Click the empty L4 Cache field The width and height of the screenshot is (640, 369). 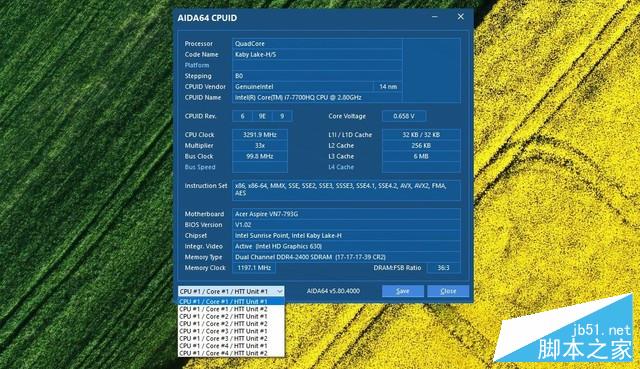coord(421,167)
